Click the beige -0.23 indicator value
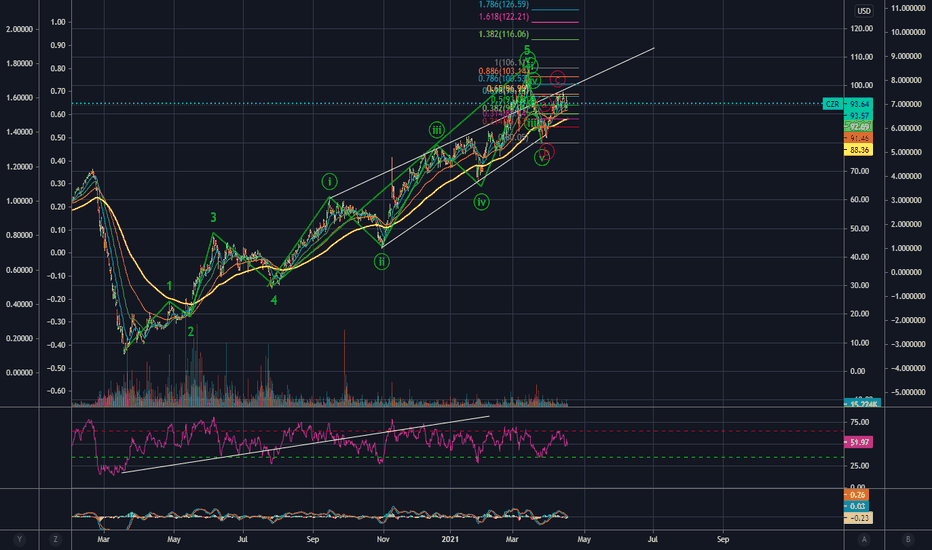Image resolution: width=932 pixels, height=550 pixels. tap(858, 518)
